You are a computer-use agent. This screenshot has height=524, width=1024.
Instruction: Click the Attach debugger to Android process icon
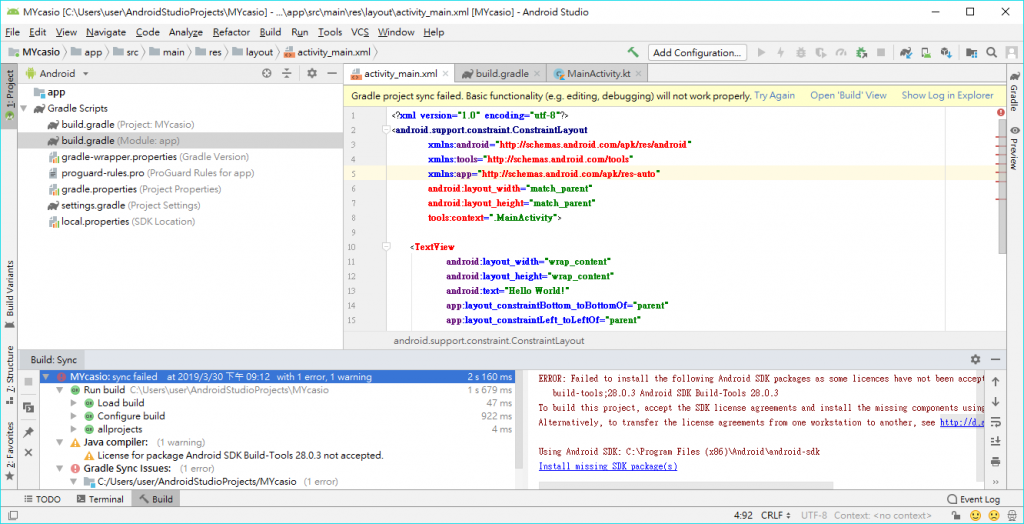(x=861, y=52)
